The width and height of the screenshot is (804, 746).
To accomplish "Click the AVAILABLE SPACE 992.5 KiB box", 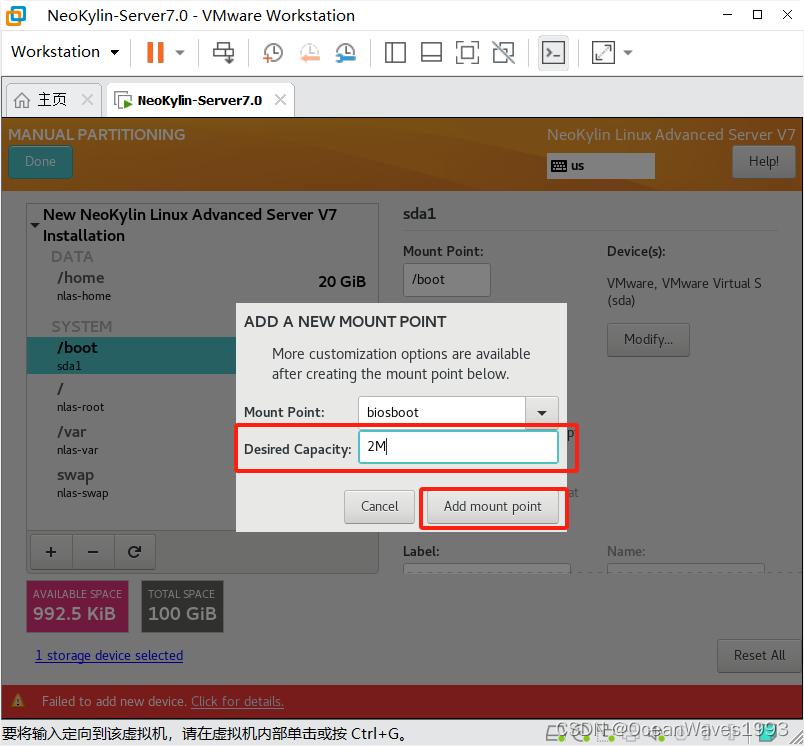I will click(77, 606).
